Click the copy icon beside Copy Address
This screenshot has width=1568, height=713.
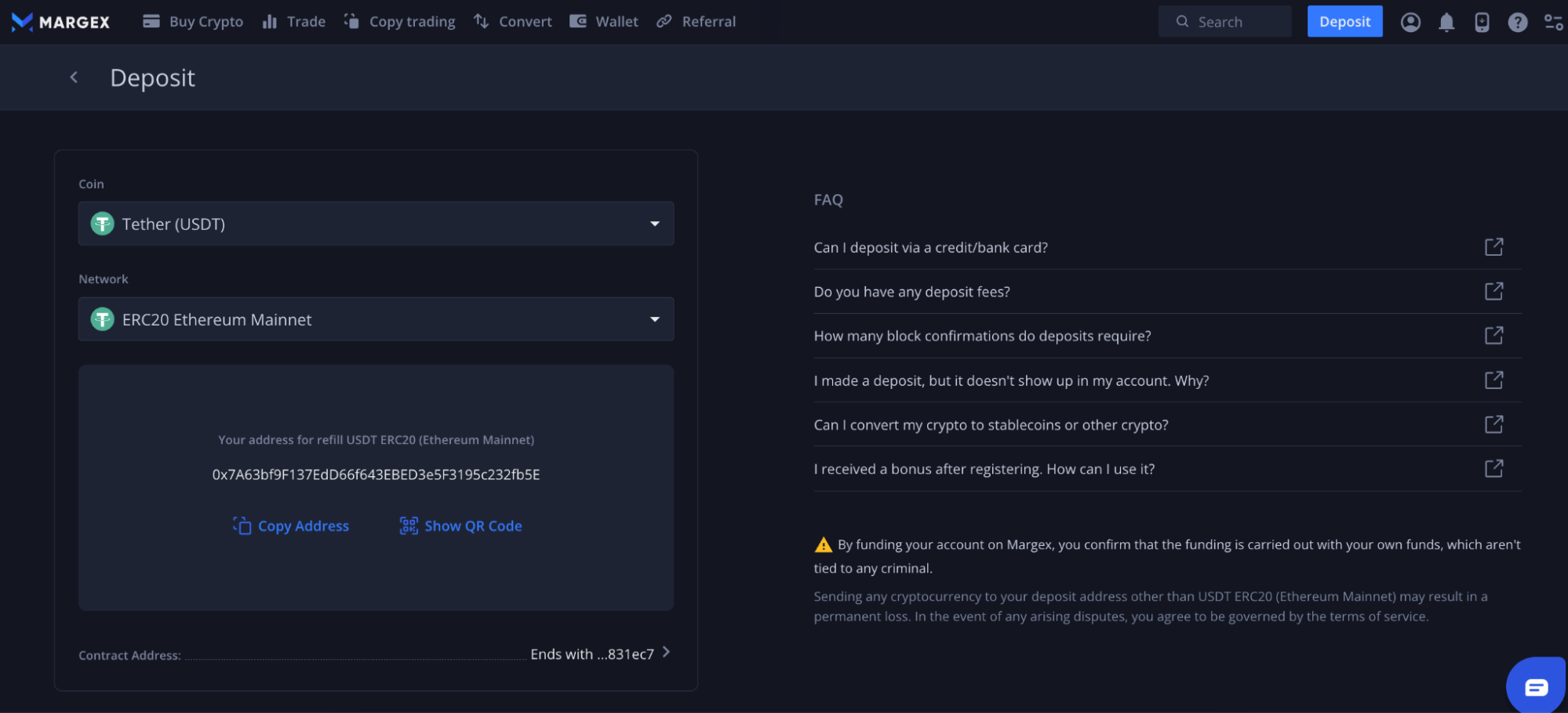point(242,526)
